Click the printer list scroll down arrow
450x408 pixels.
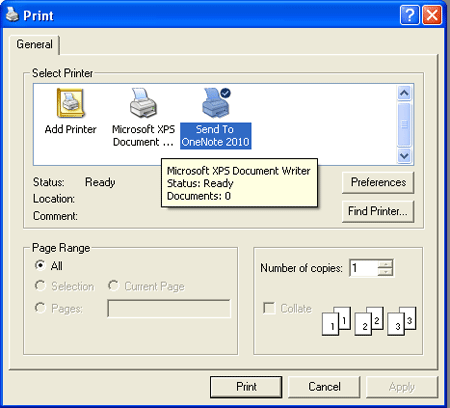pyautogui.click(x=404, y=156)
